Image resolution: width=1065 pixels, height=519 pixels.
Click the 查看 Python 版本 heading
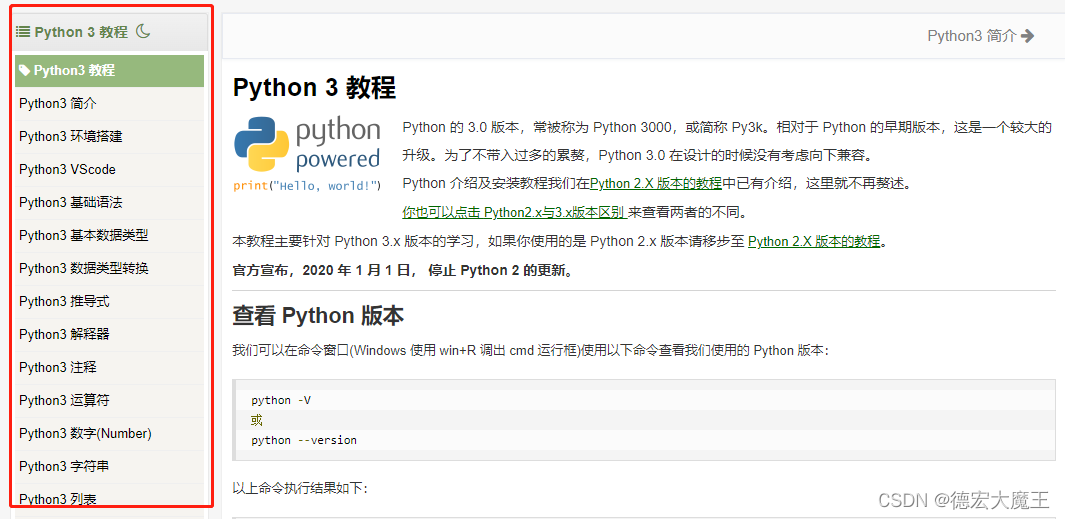(x=319, y=316)
